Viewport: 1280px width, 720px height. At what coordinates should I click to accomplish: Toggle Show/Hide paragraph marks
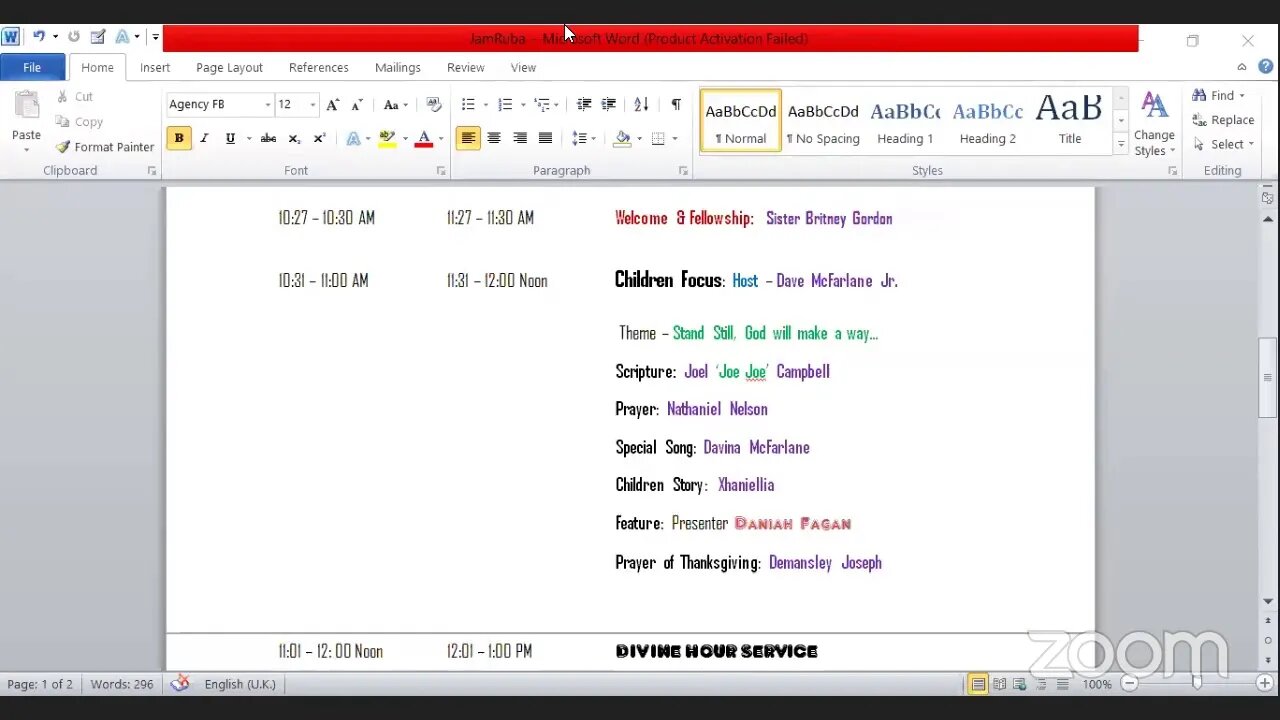pyautogui.click(x=676, y=104)
